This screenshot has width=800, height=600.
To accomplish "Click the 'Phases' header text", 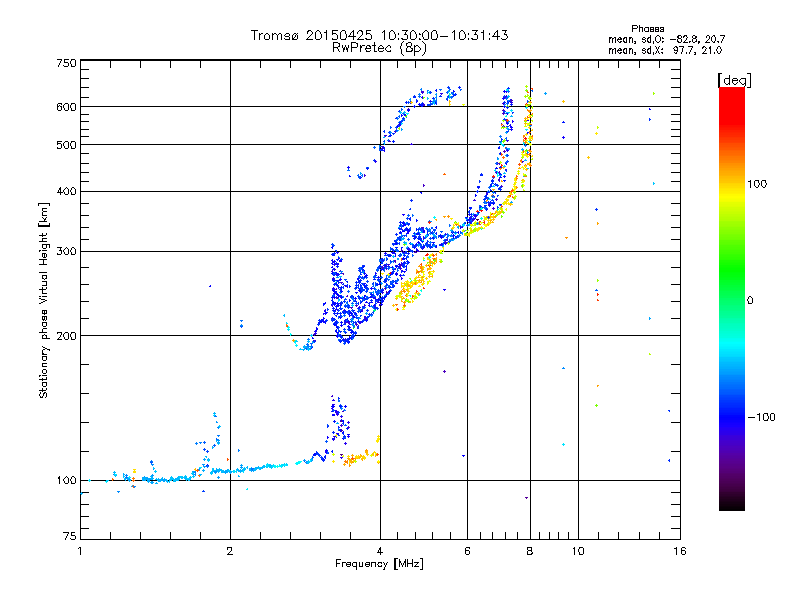I will 647,29.
